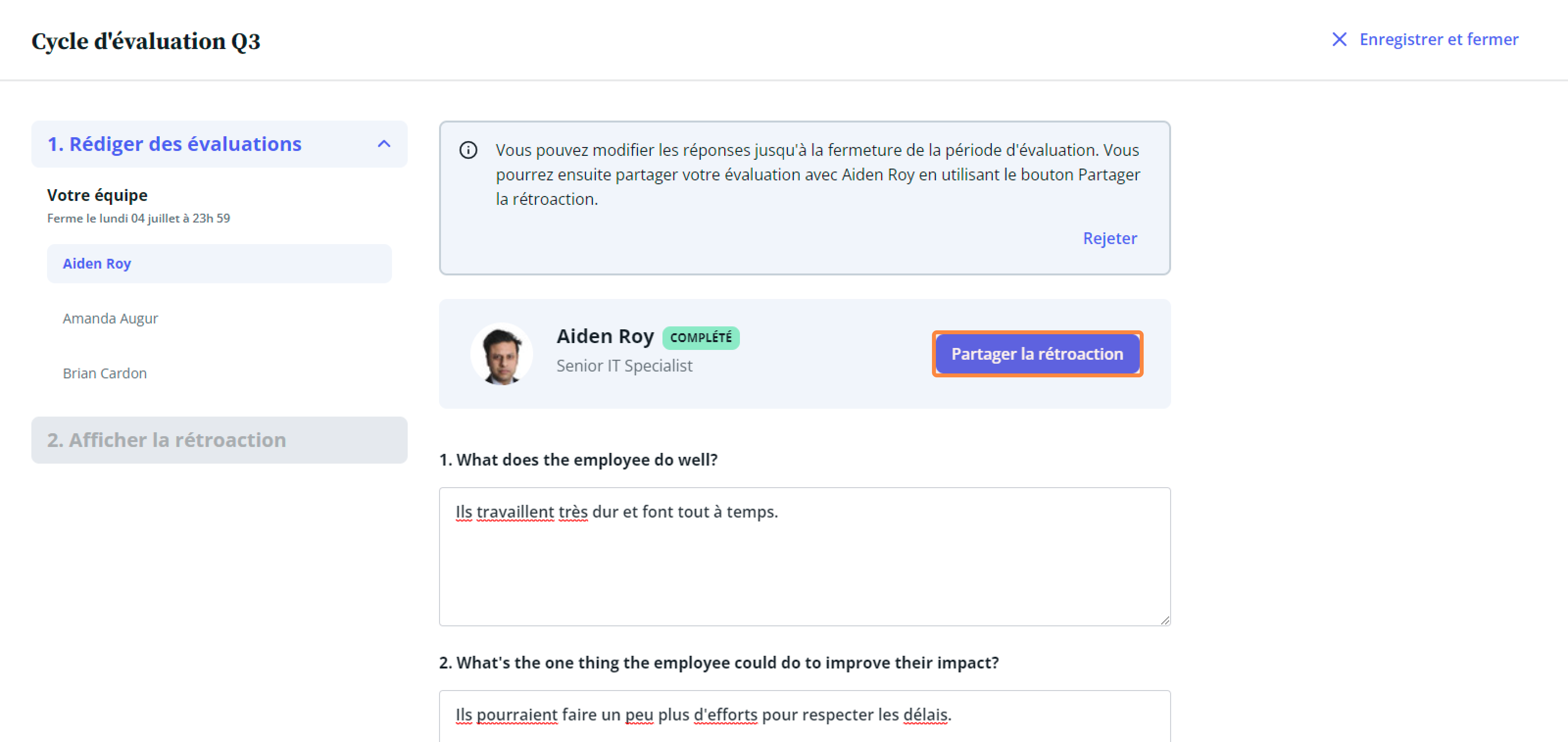The image size is (1568, 742).
Task: Click the Votre équipe heading
Action: tap(98, 195)
